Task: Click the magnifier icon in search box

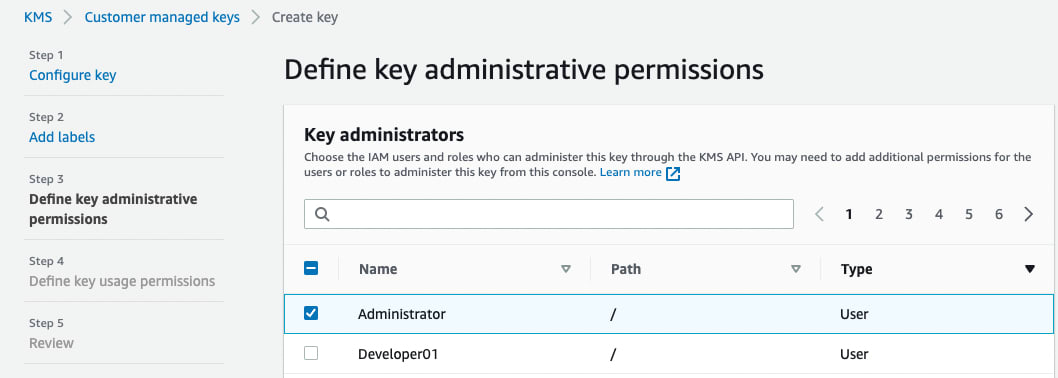Action: (322, 214)
